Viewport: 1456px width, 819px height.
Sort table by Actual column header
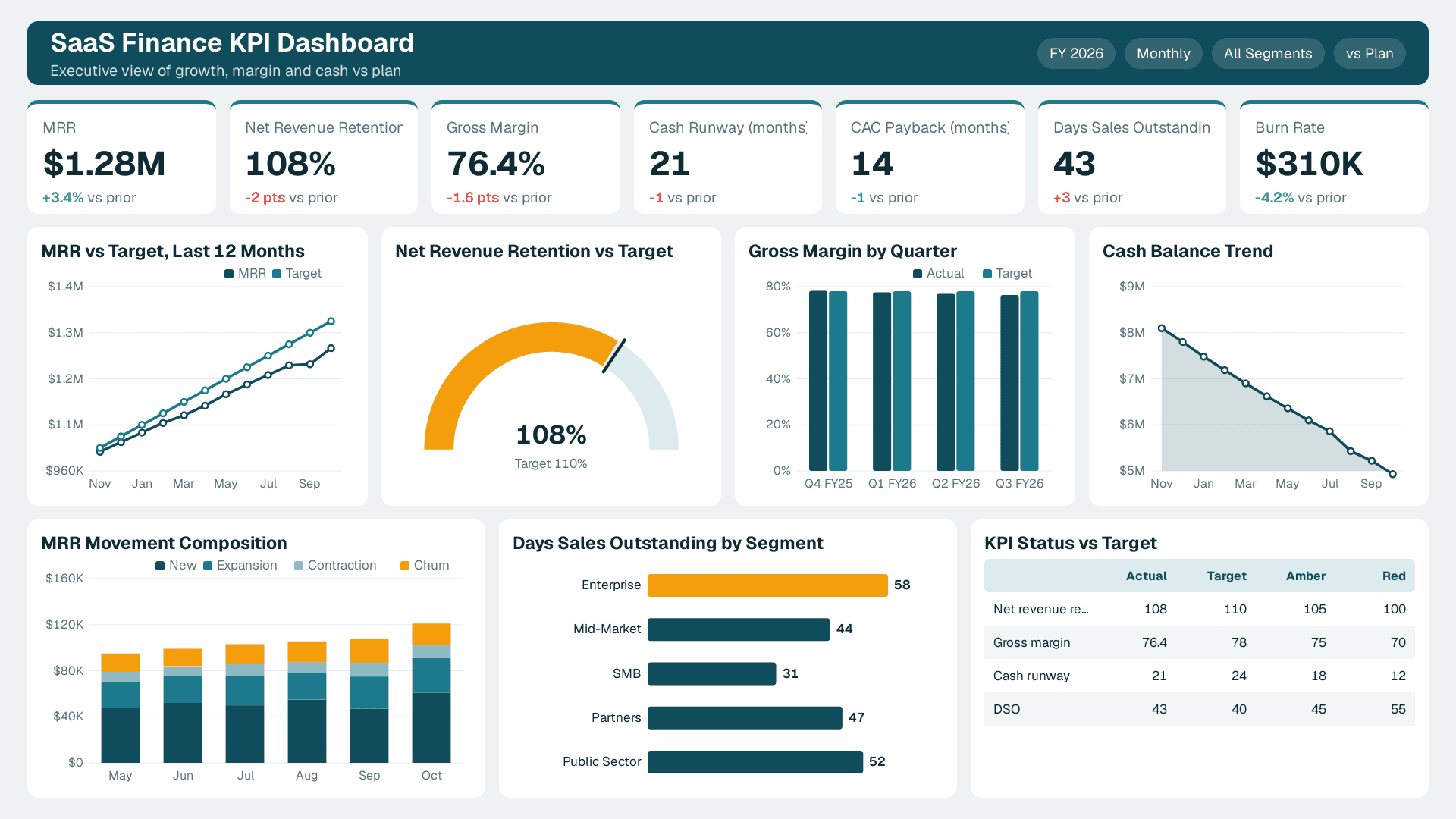(1147, 576)
